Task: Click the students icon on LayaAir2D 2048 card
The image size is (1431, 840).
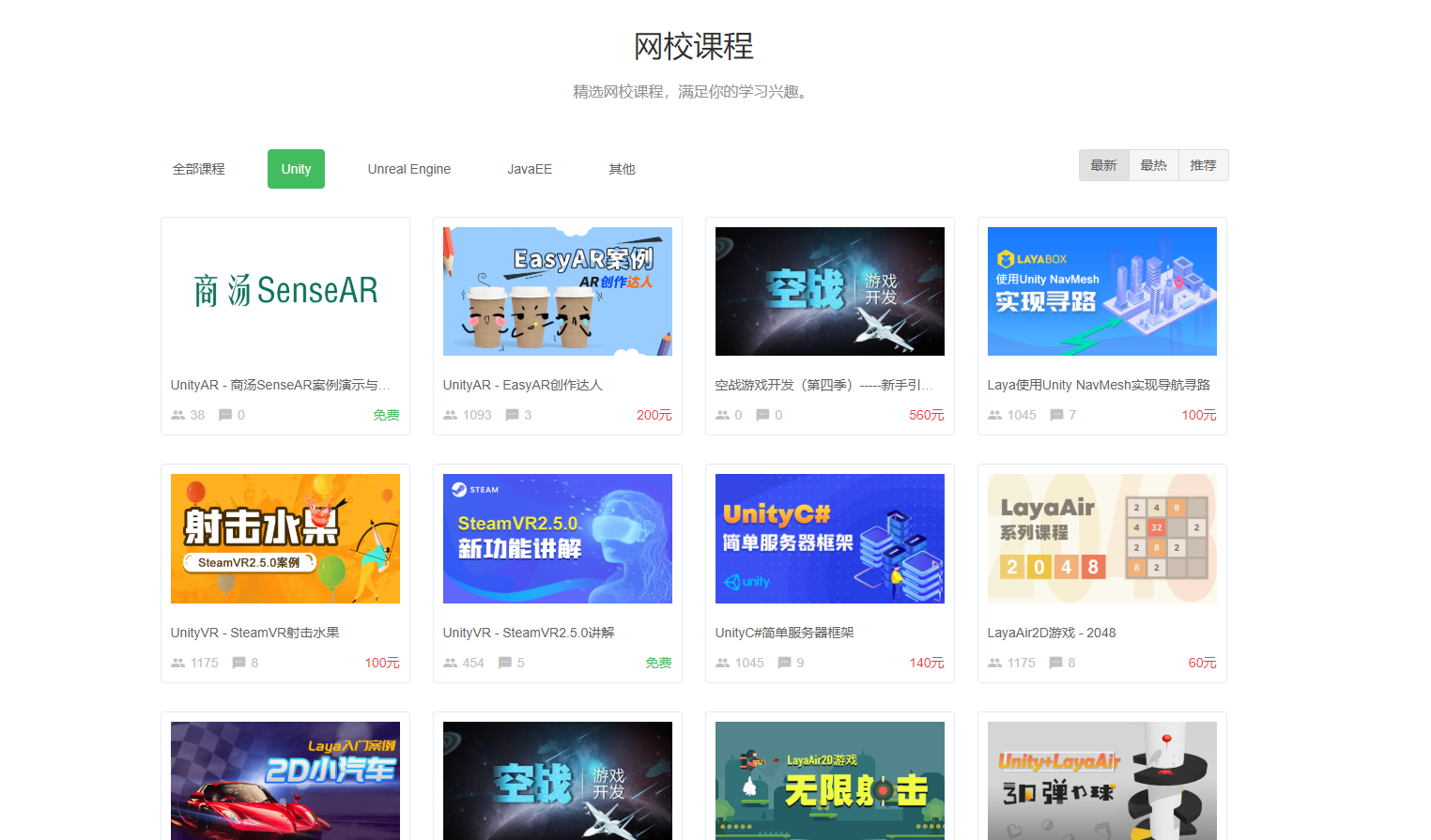Action: 995,663
